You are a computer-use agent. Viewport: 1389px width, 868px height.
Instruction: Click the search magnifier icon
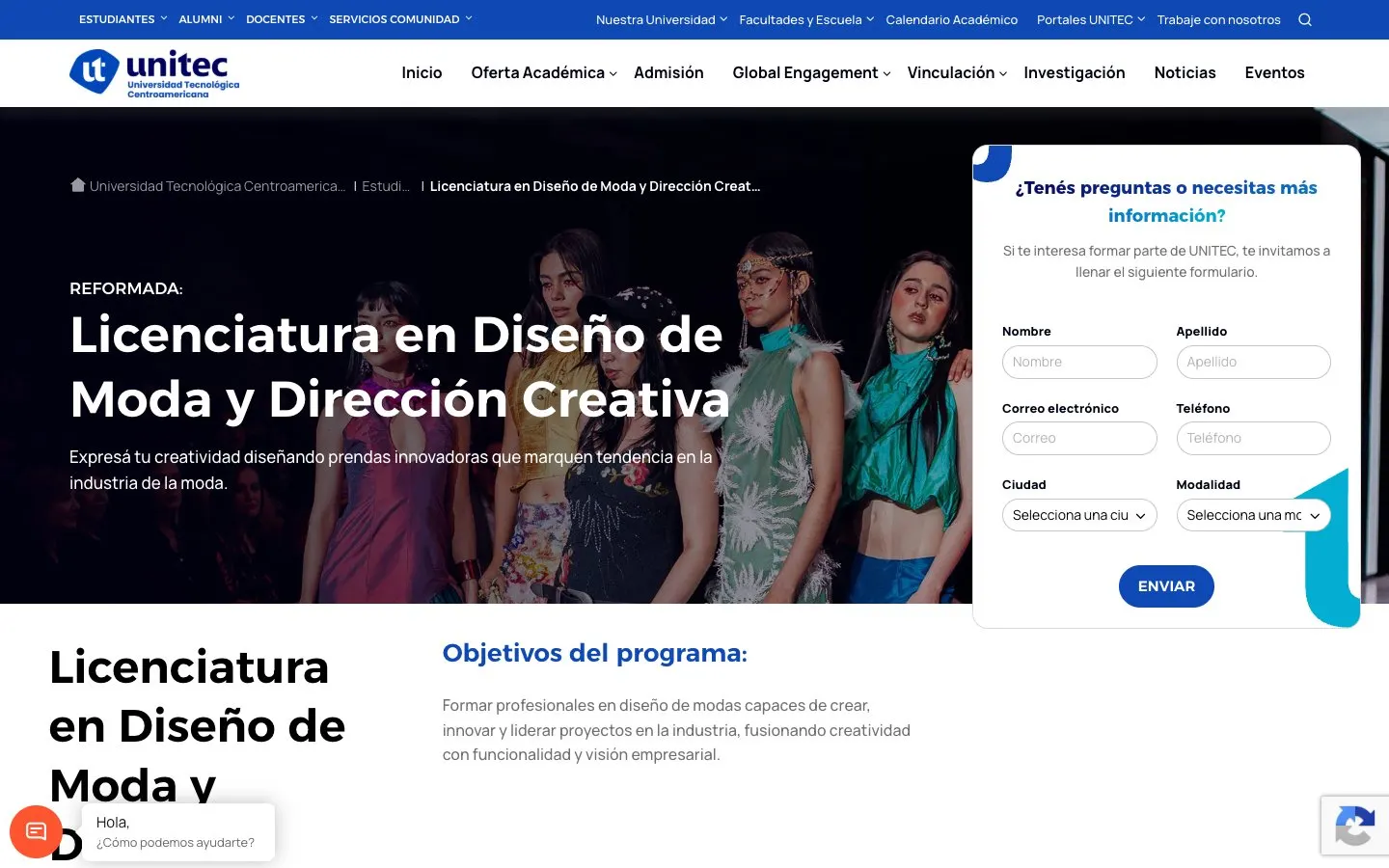pyautogui.click(x=1305, y=19)
